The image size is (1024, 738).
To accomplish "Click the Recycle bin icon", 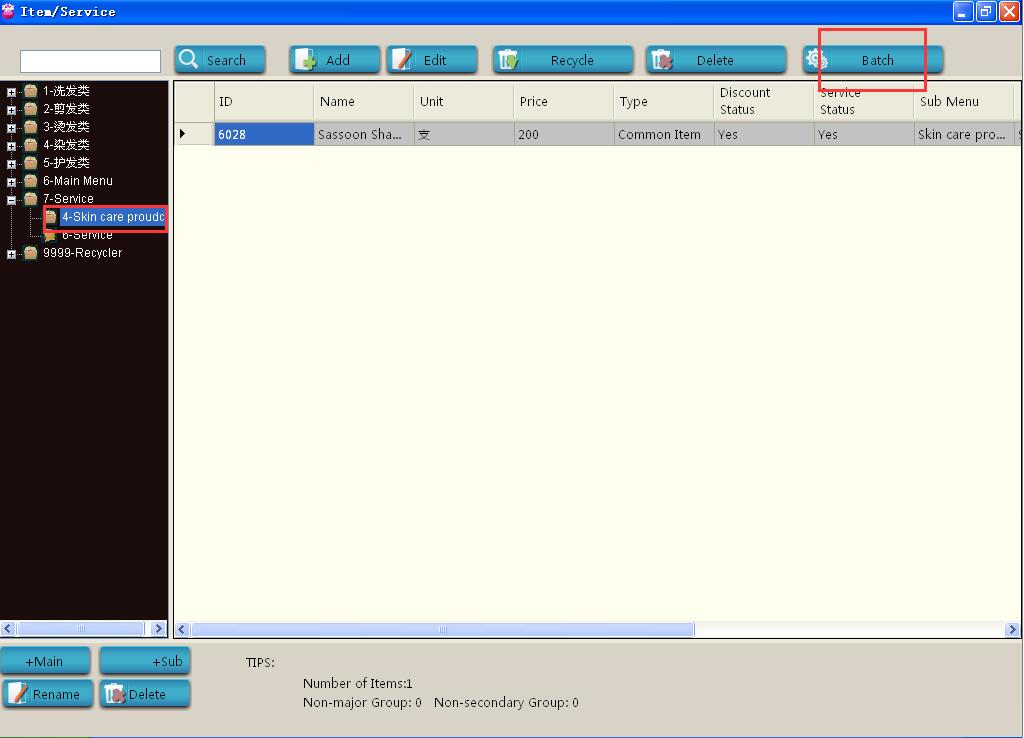I will pos(508,59).
